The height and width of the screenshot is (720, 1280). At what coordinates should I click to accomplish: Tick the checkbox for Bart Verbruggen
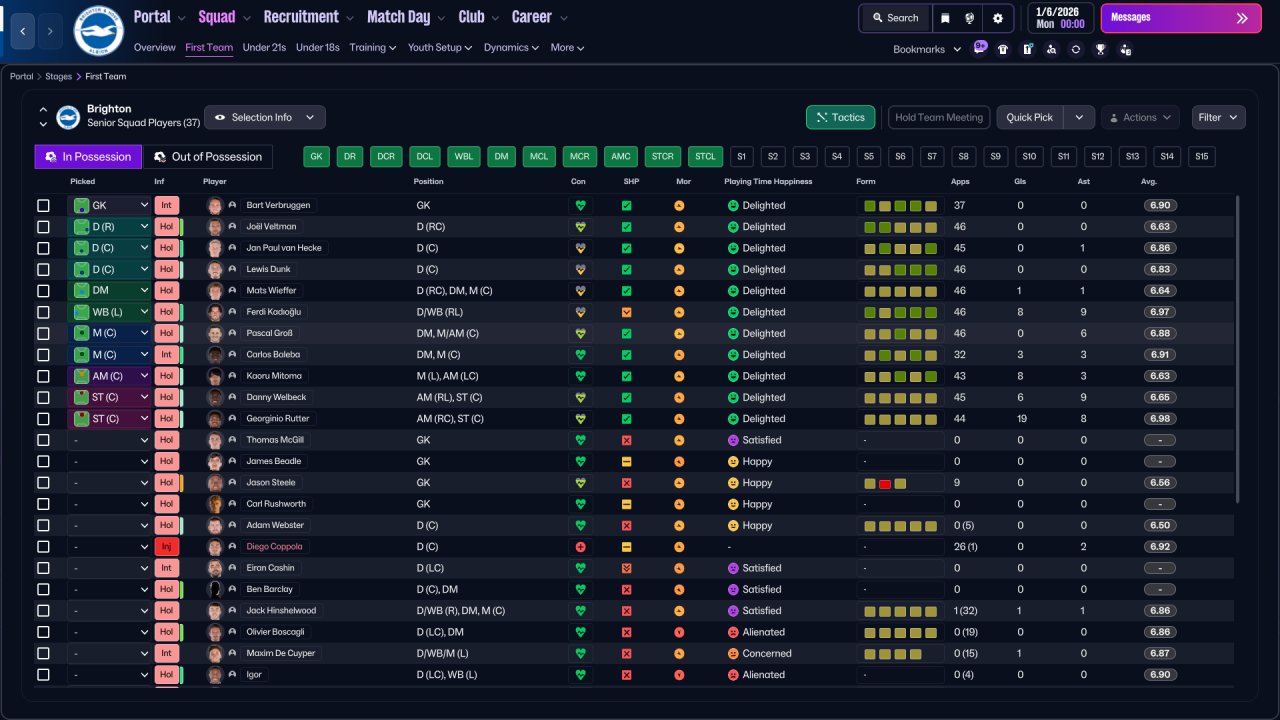pyautogui.click(x=43, y=205)
